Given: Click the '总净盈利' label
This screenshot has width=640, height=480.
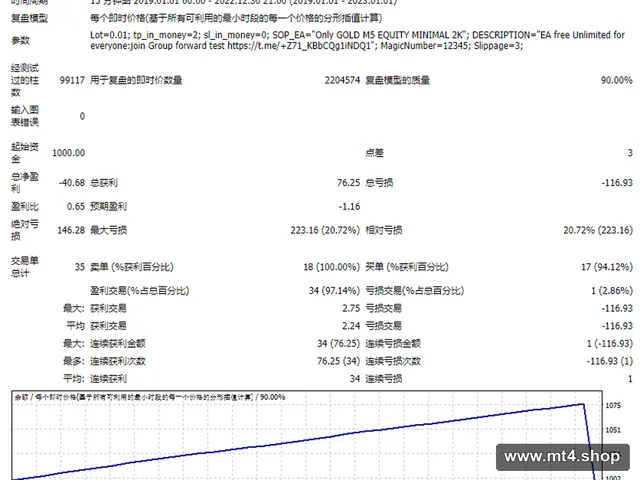Looking at the screenshot, I should coord(24,182).
